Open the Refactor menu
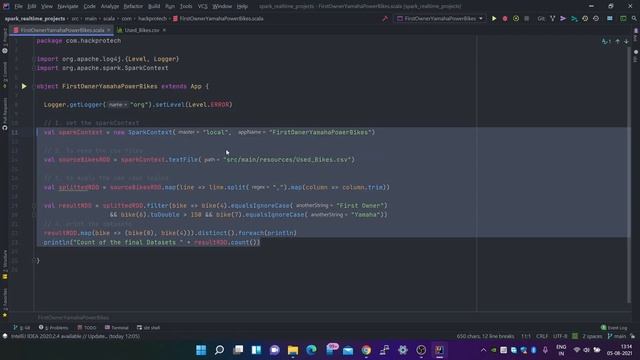Image resolution: width=640 pixels, height=360 pixels. 133,6
